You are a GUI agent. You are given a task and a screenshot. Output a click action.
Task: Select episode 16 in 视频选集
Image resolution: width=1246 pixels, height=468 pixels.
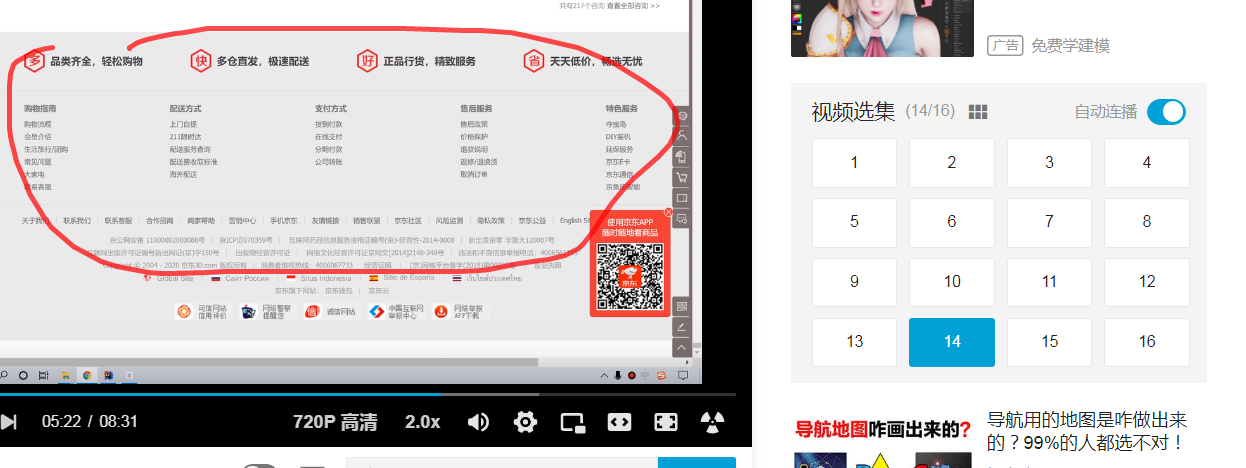tap(1147, 342)
